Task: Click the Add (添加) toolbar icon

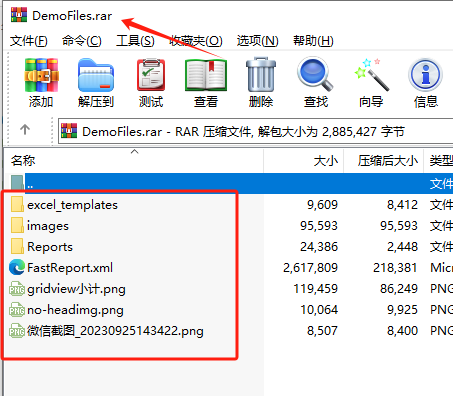Action: coord(41,75)
